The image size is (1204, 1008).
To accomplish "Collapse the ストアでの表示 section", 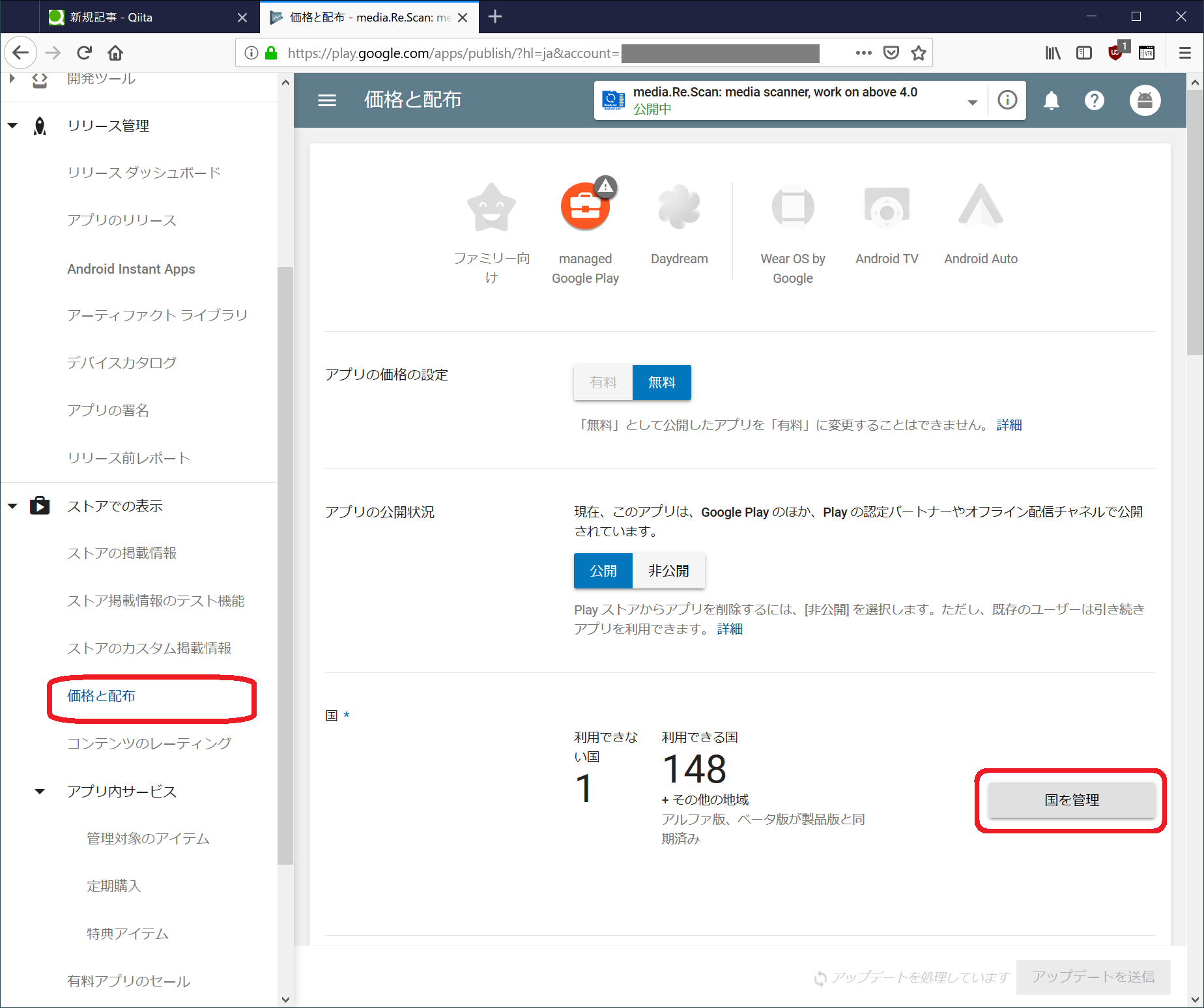I will point(12,506).
